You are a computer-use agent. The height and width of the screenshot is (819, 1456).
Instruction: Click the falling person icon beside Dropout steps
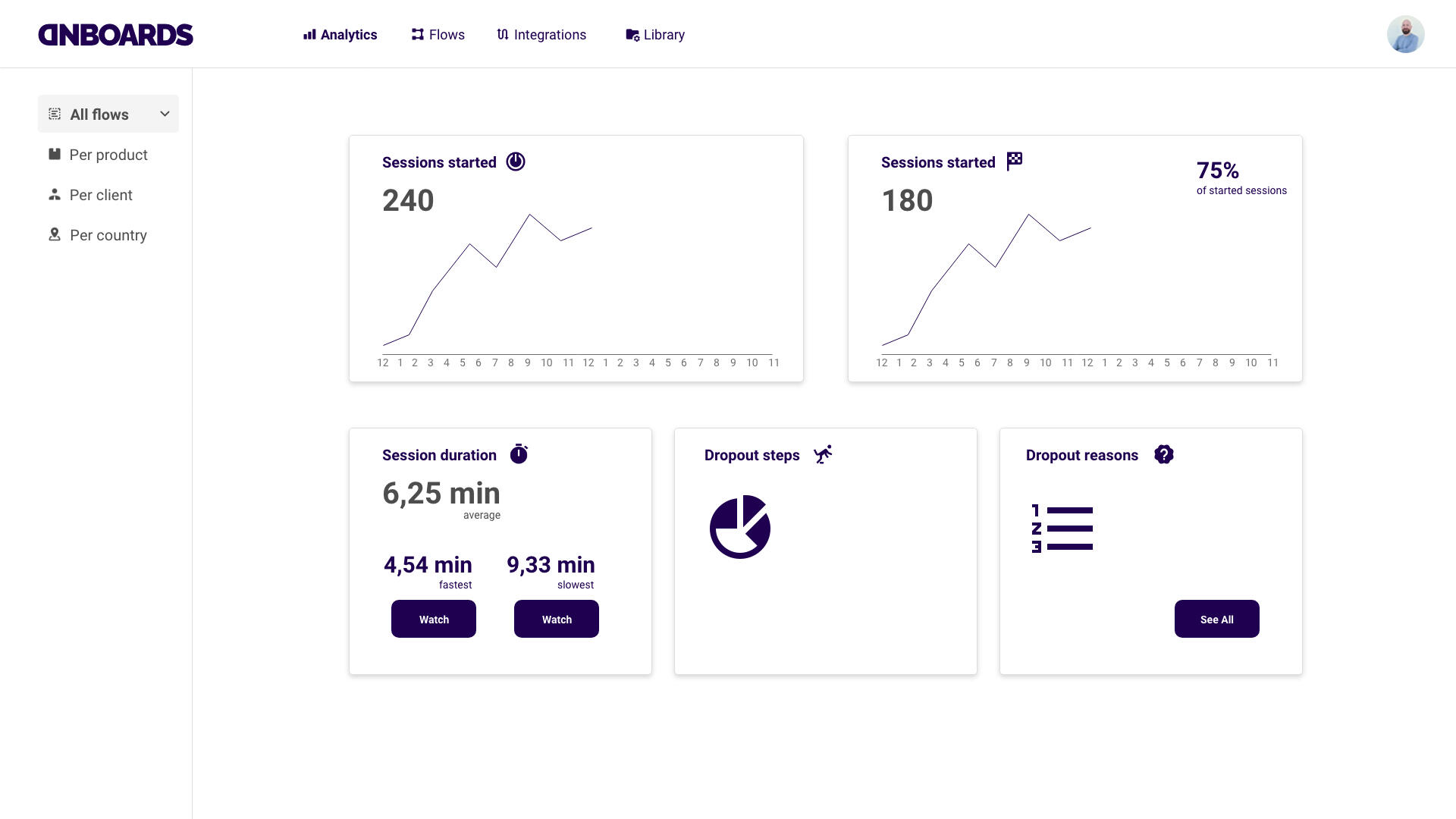pos(823,454)
